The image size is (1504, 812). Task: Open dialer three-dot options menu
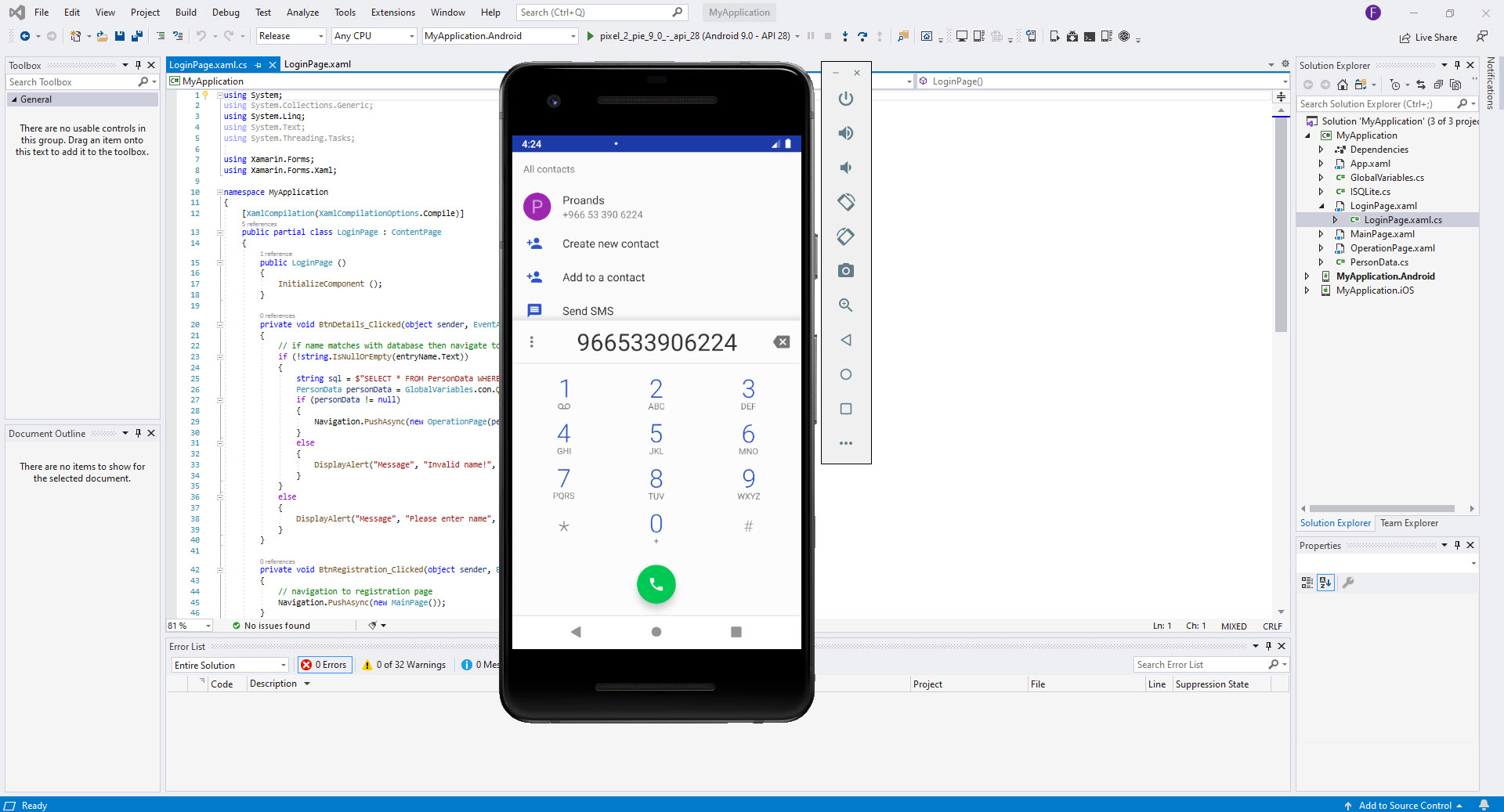pos(531,342)
